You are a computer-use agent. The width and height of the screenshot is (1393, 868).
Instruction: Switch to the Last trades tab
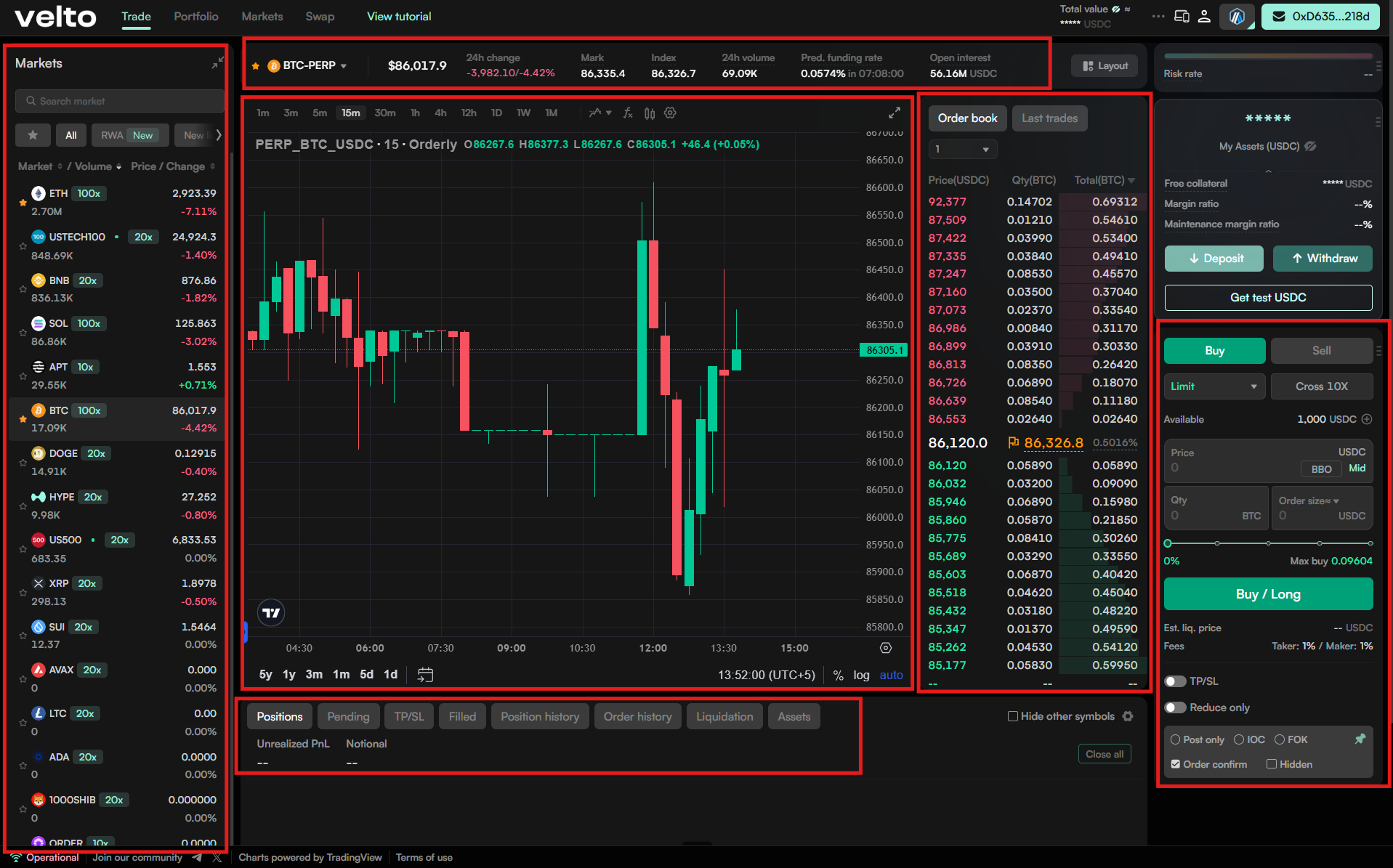click(1049, 118)
